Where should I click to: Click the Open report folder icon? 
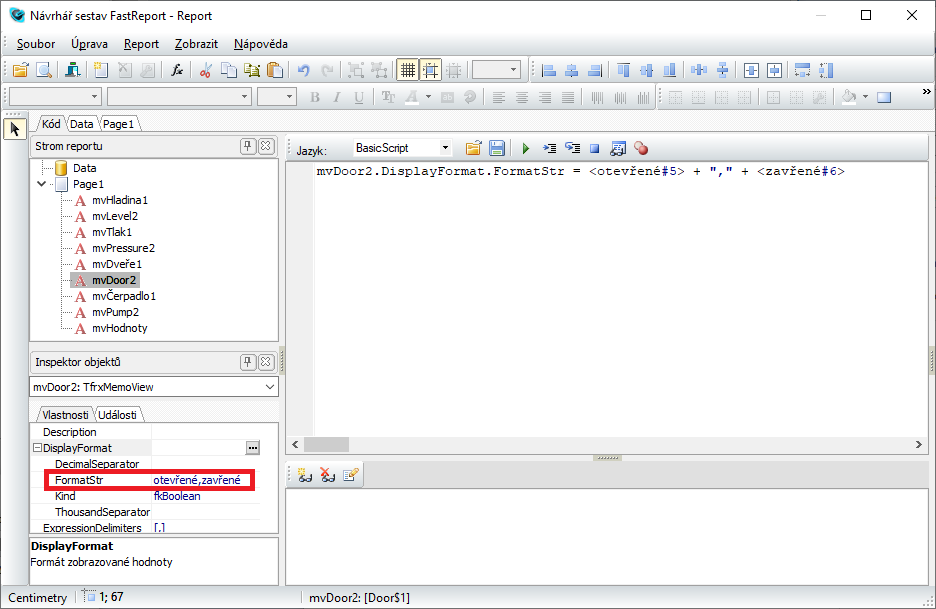click(20, 70)
